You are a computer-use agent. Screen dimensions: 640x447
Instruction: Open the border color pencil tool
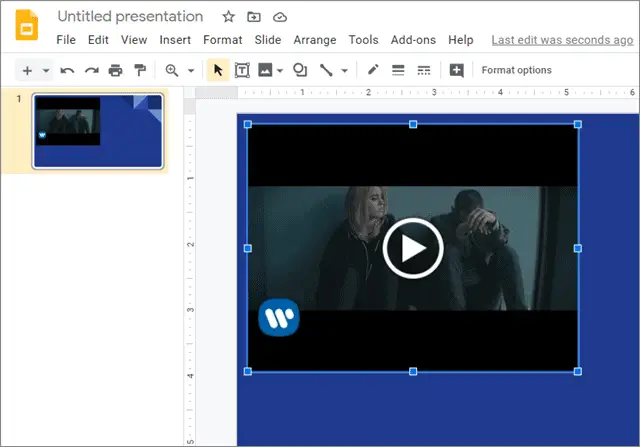373,70
